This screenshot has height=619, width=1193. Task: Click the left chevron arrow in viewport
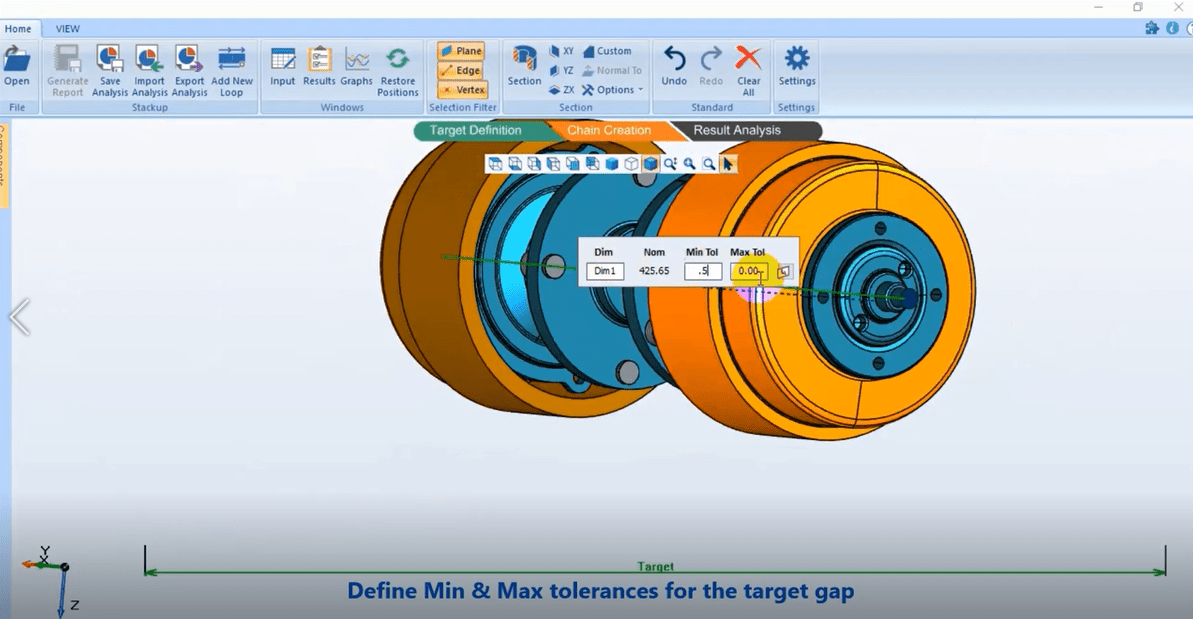tap(19, 318)
